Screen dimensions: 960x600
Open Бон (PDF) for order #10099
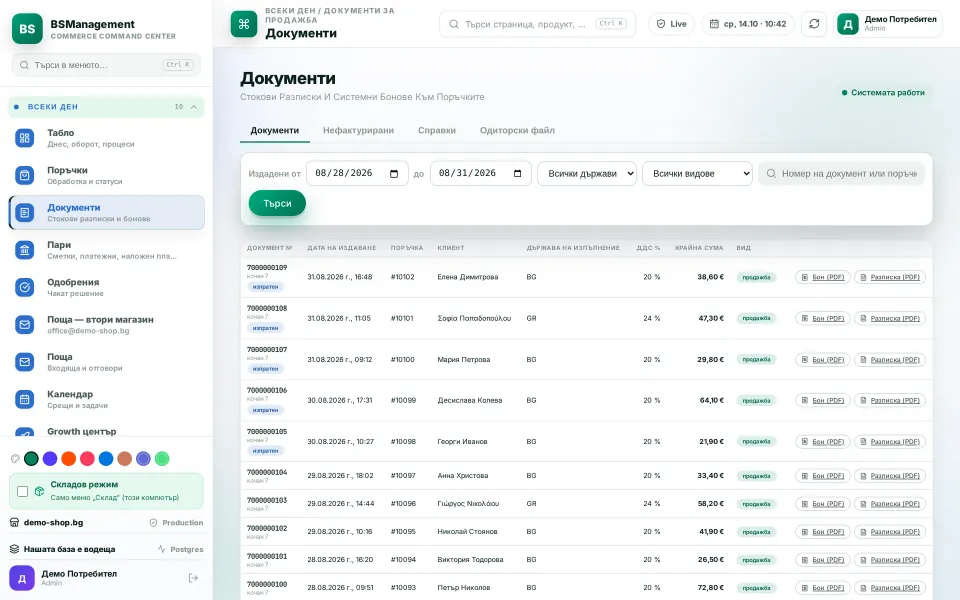pyautogui.click(x=822, y=400)
